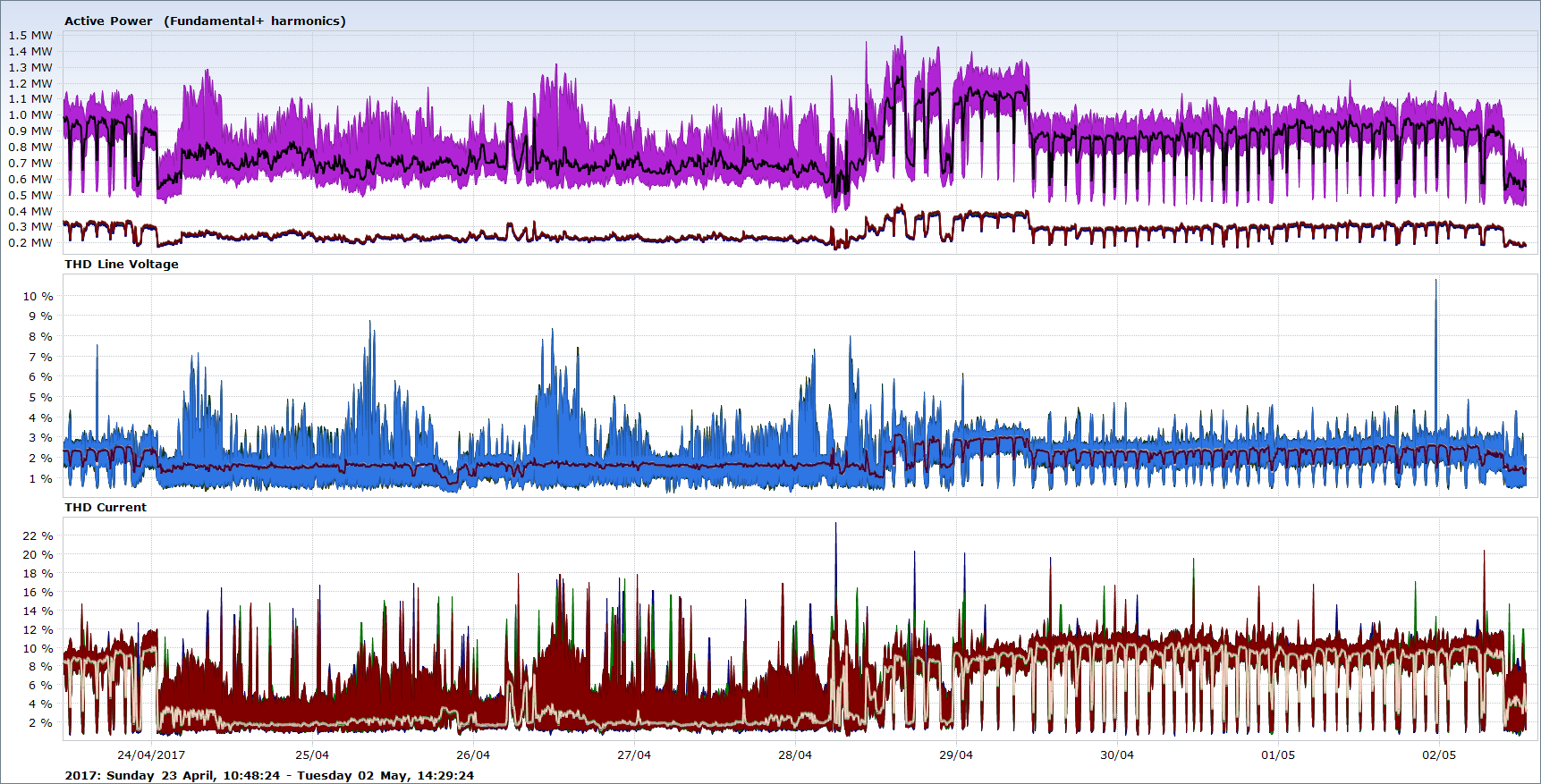Click the Active Power chart title
Screen dimensions: 1541x784
click(x=205, y=21)
